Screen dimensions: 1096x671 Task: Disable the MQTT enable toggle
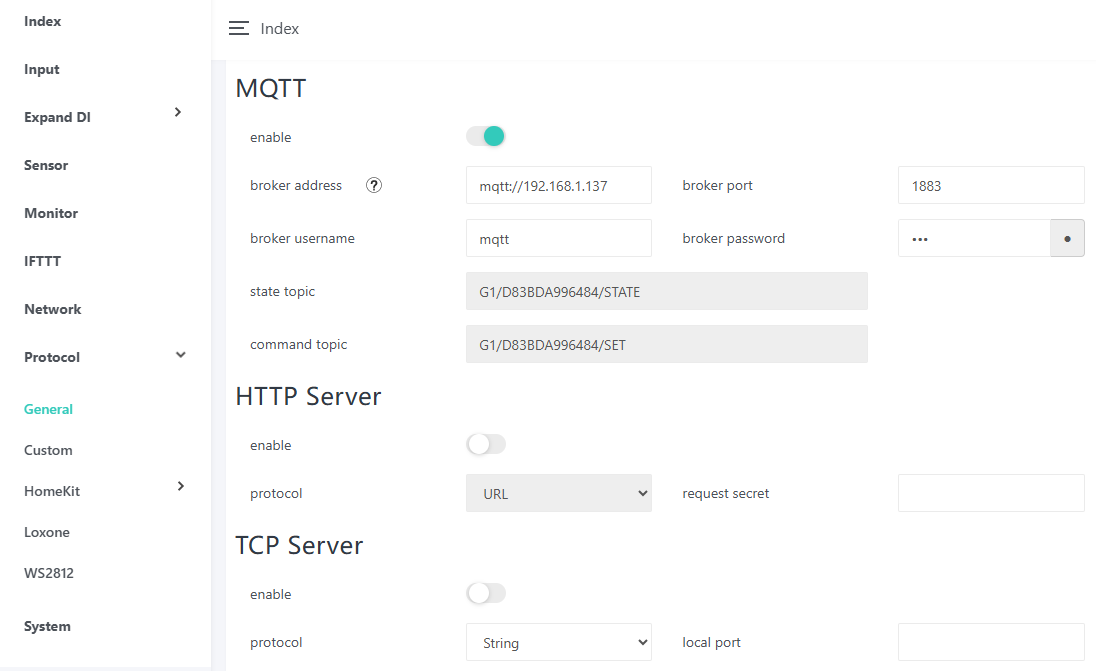[x=486, y=136]
